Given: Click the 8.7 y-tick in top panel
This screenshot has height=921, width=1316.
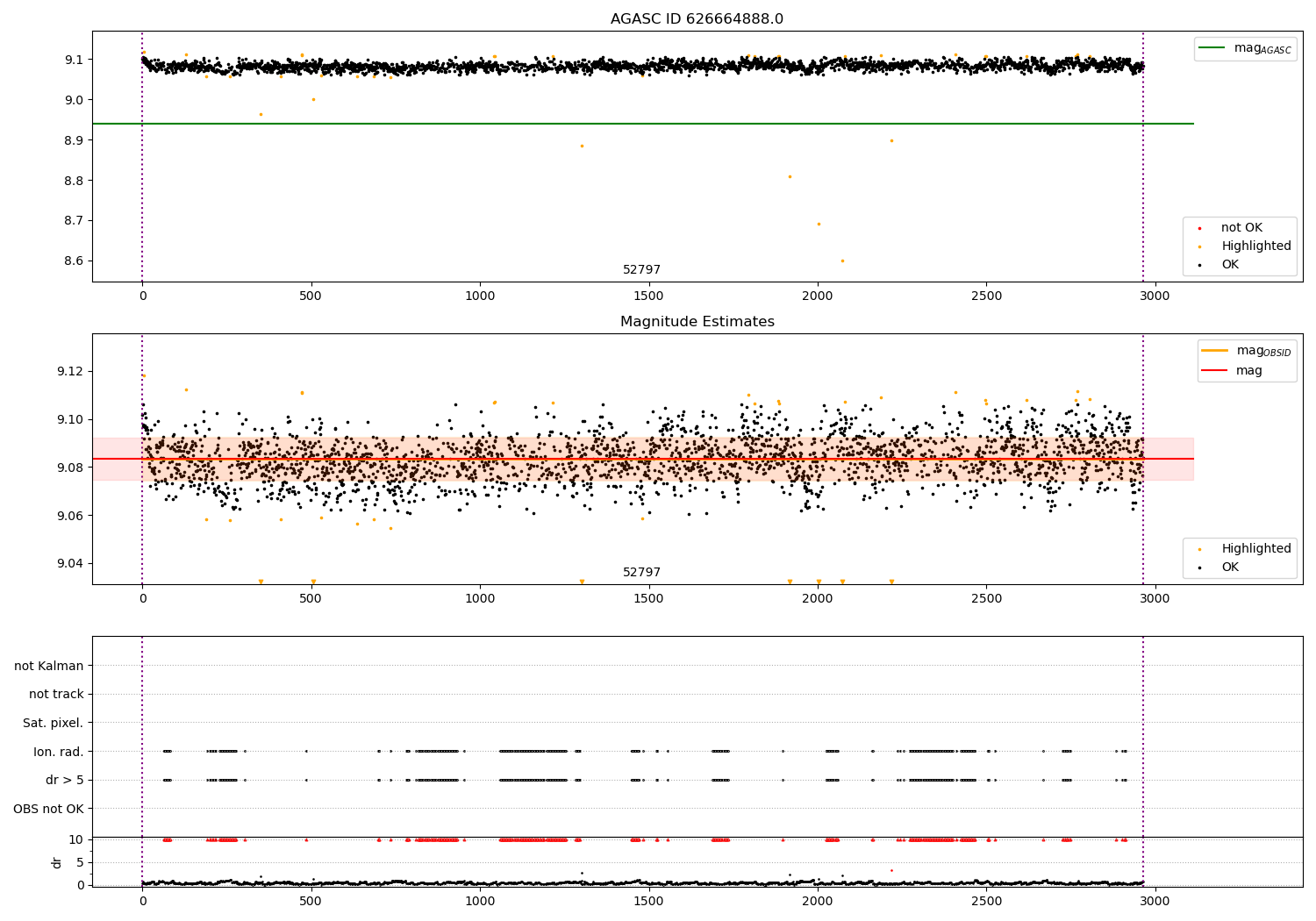Looking at the screenshot, I should (x=74, y=221).
